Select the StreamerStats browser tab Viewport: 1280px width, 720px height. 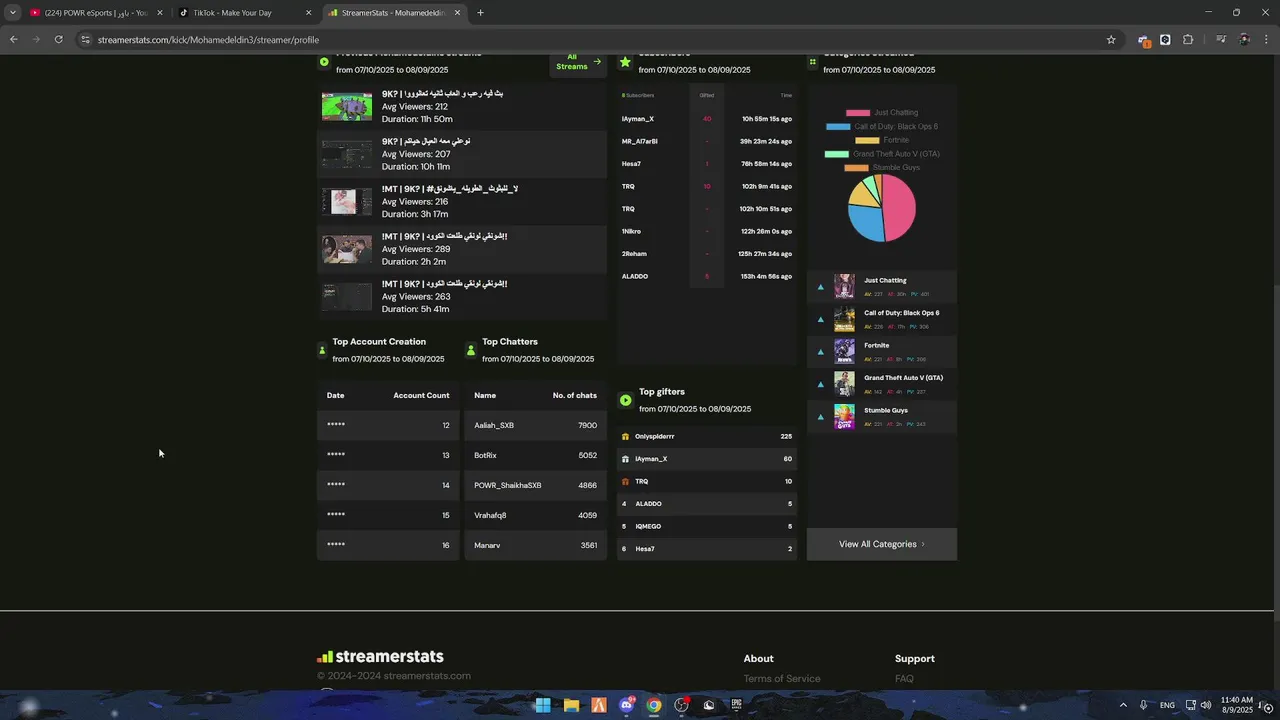395,13
